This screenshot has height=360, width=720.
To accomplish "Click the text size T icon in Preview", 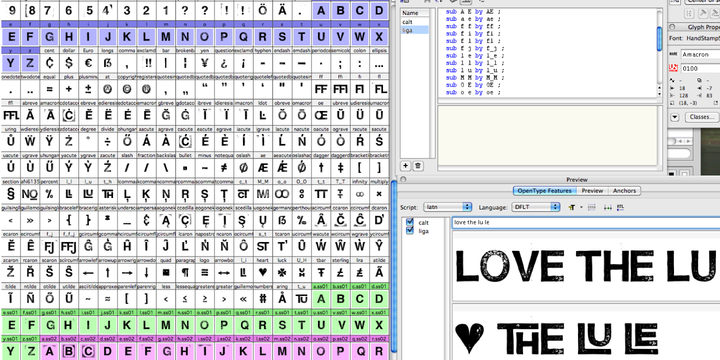I will (572, 207).
